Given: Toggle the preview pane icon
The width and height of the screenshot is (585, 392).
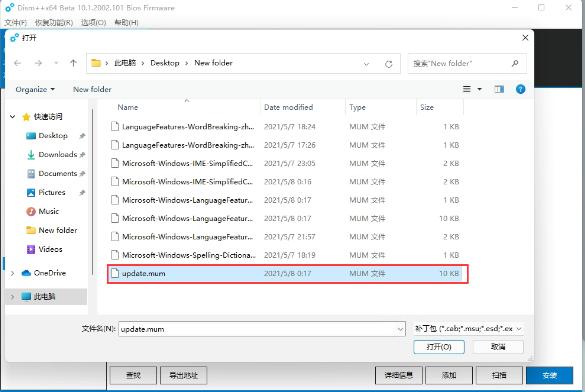Looking at the screenshot, I should click(499, 89).
